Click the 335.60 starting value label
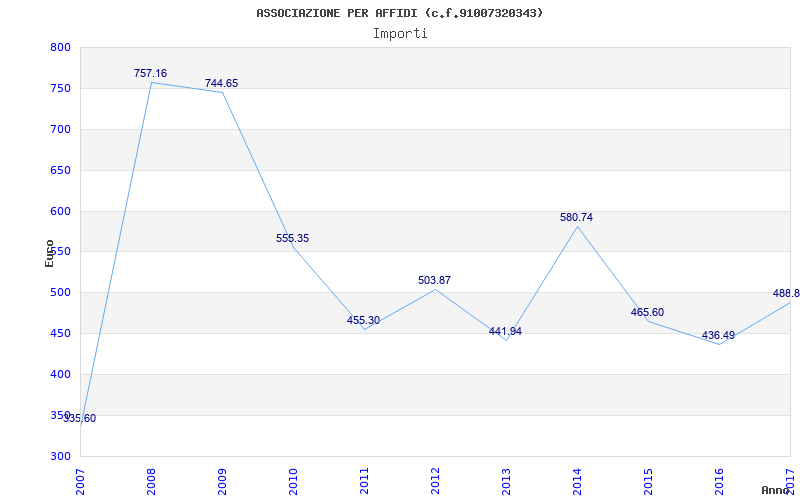This screenshot has width=800, height=500. click(x=80, y=418)
